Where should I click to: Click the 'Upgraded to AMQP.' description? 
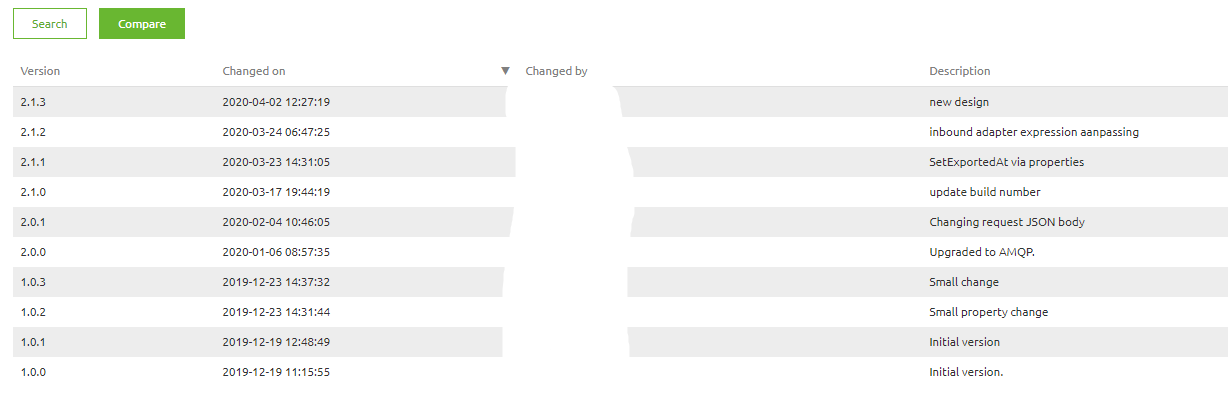979,252
